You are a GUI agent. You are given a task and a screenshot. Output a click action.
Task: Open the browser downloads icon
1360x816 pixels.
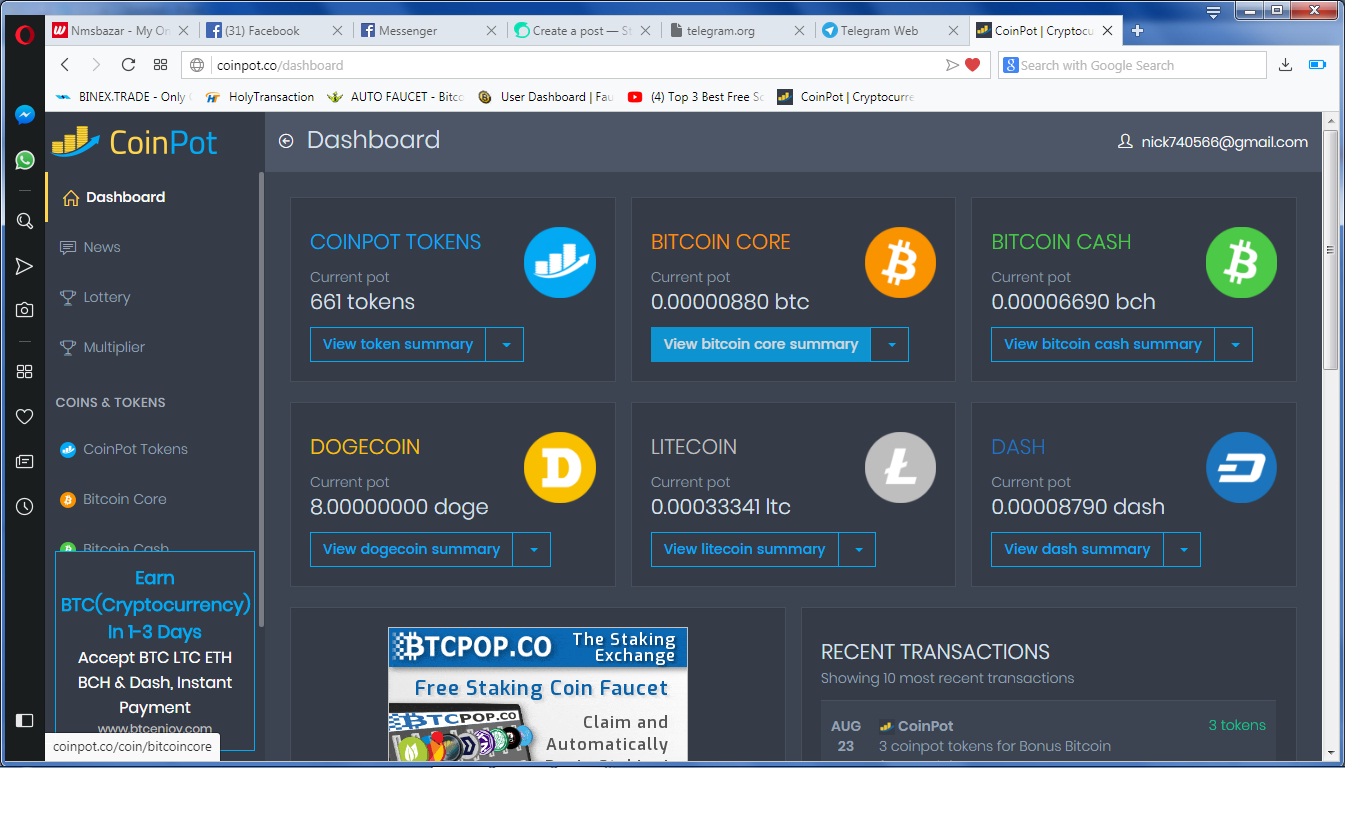(x=1286, y=65)
